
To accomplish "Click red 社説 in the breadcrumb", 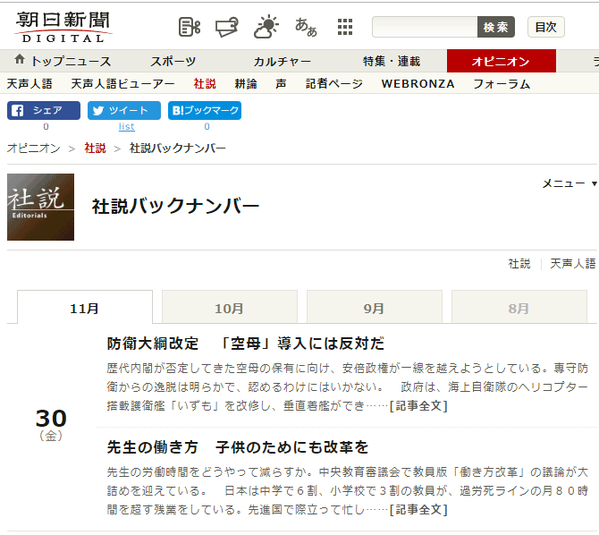I will pos(95,148).
